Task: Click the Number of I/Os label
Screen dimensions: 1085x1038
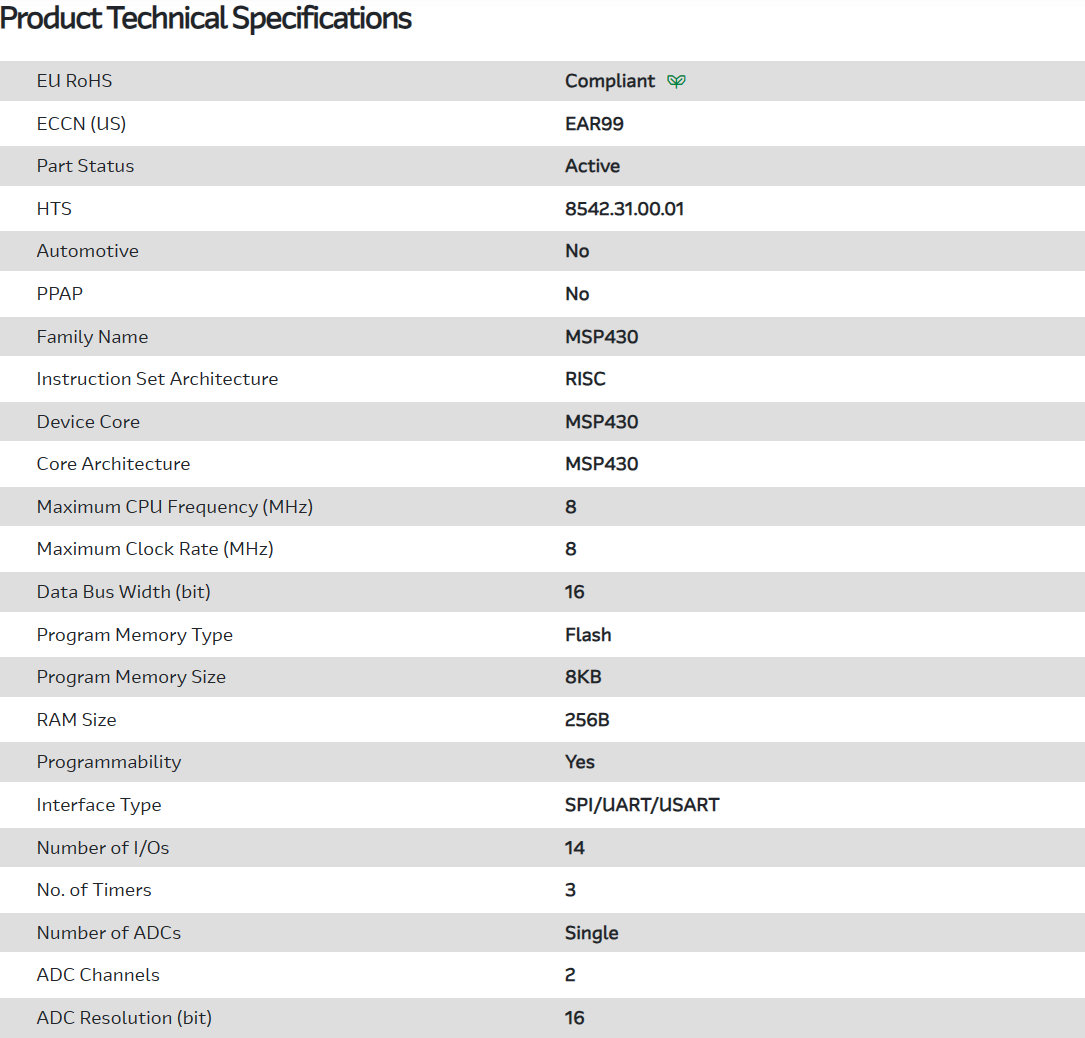Action: (103, 848)
